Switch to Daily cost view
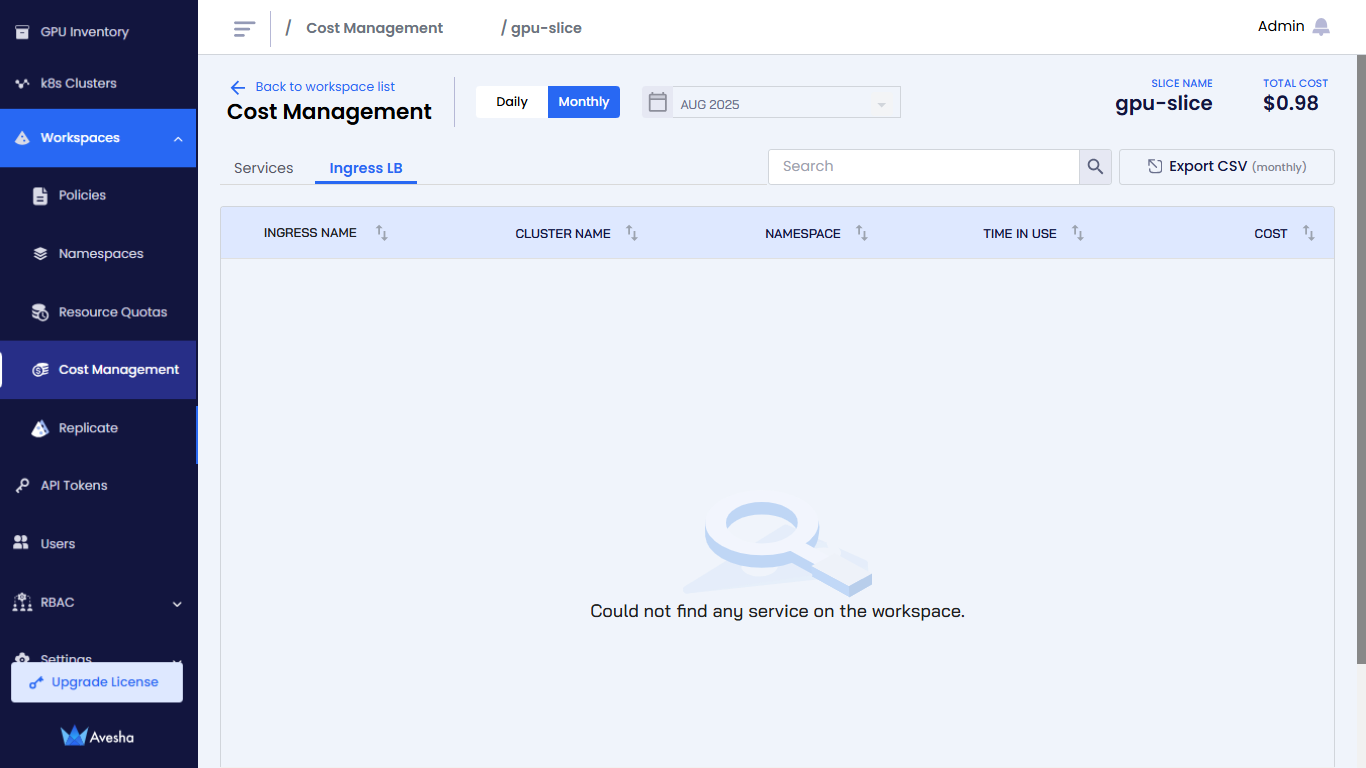This screenshot has height=768, width=1366. point(511,102)
